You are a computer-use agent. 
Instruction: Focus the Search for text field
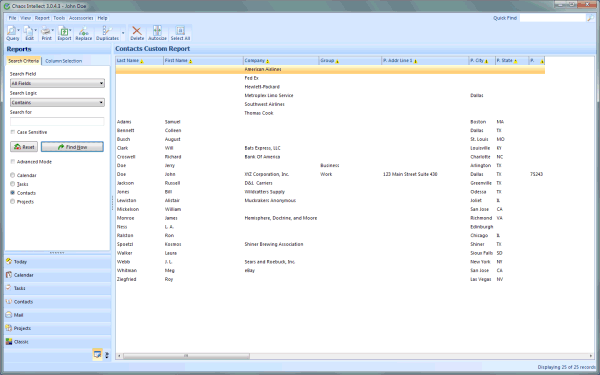coord(57,121)
